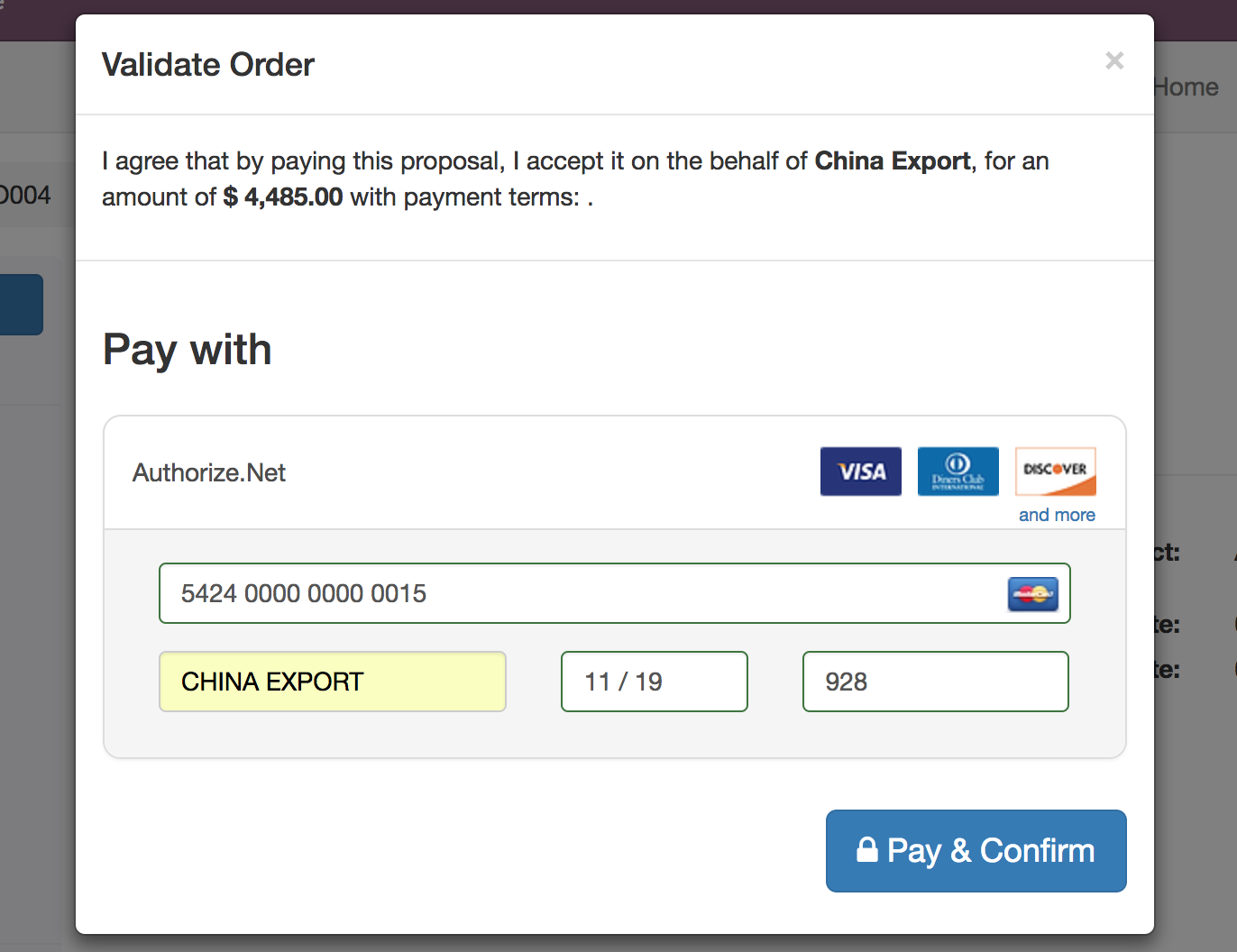Click the Discover card logo
The width and height of the screenshot is (1237, 952).
click(x=1055, y=471)
